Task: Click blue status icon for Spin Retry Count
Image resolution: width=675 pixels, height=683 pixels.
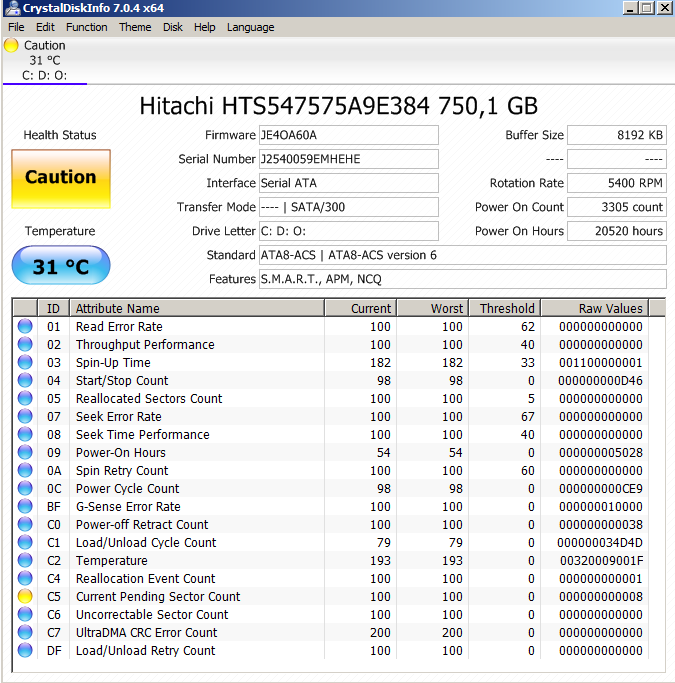Action: 25,470
